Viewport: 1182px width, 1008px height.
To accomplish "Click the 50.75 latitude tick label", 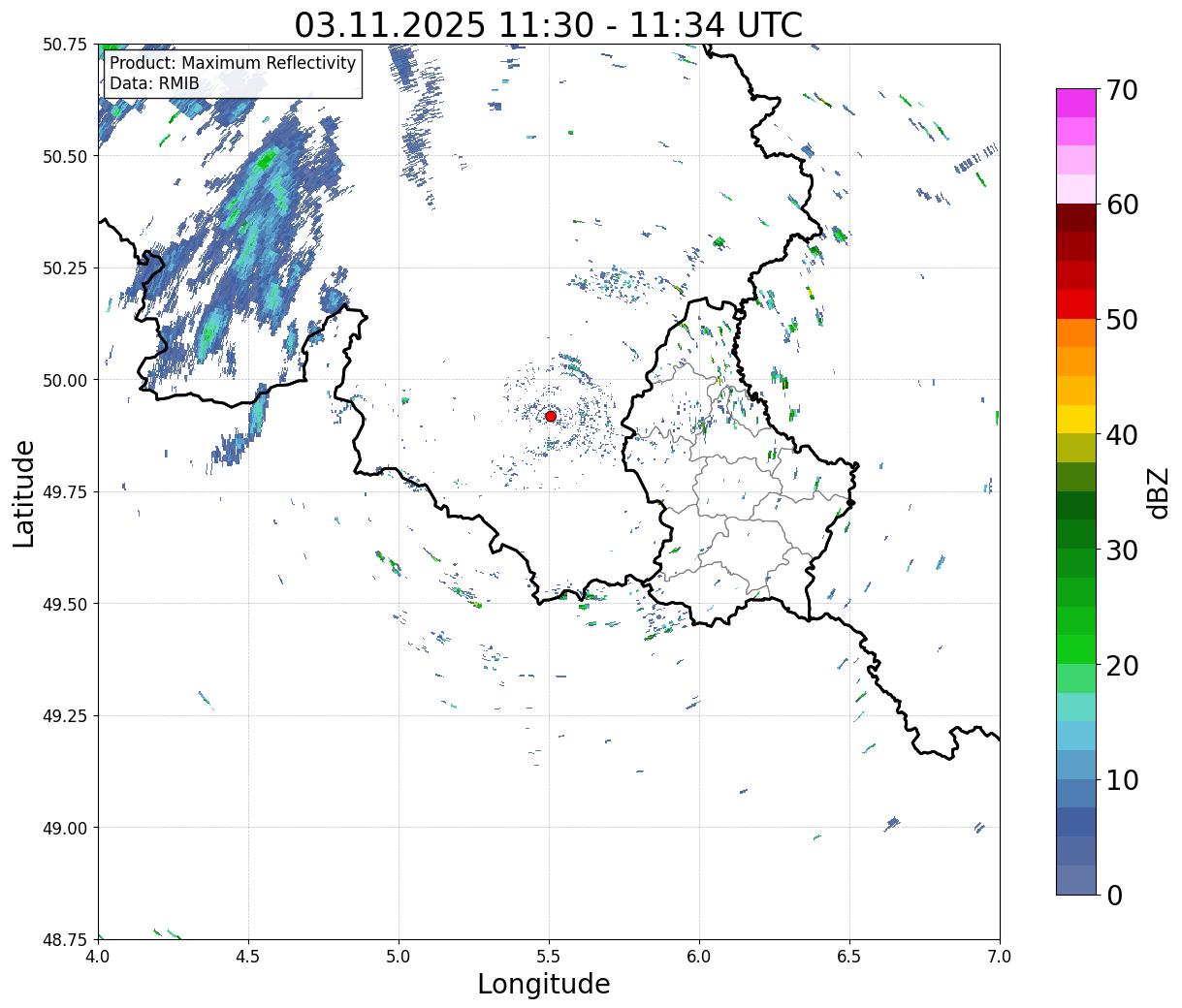I will 65,45.
